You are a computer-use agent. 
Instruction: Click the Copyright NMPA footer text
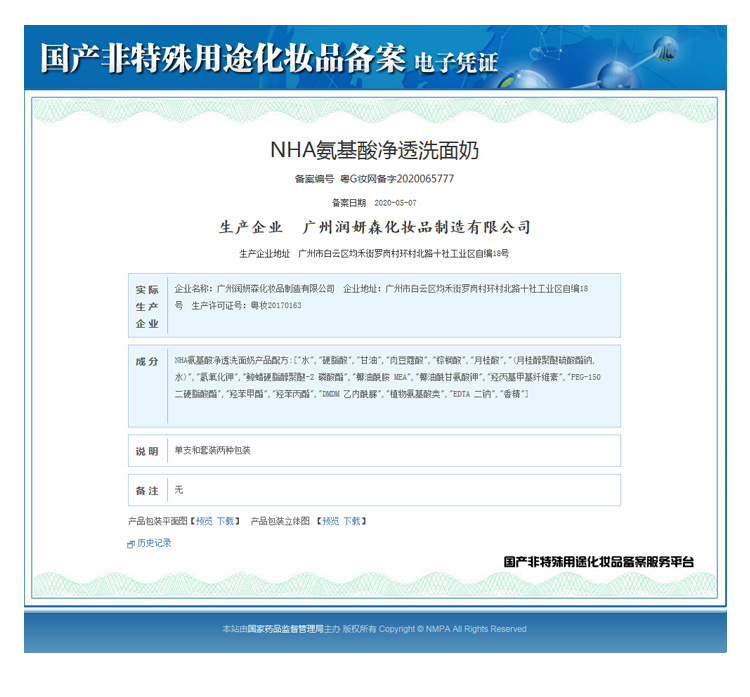click(452, 629)
